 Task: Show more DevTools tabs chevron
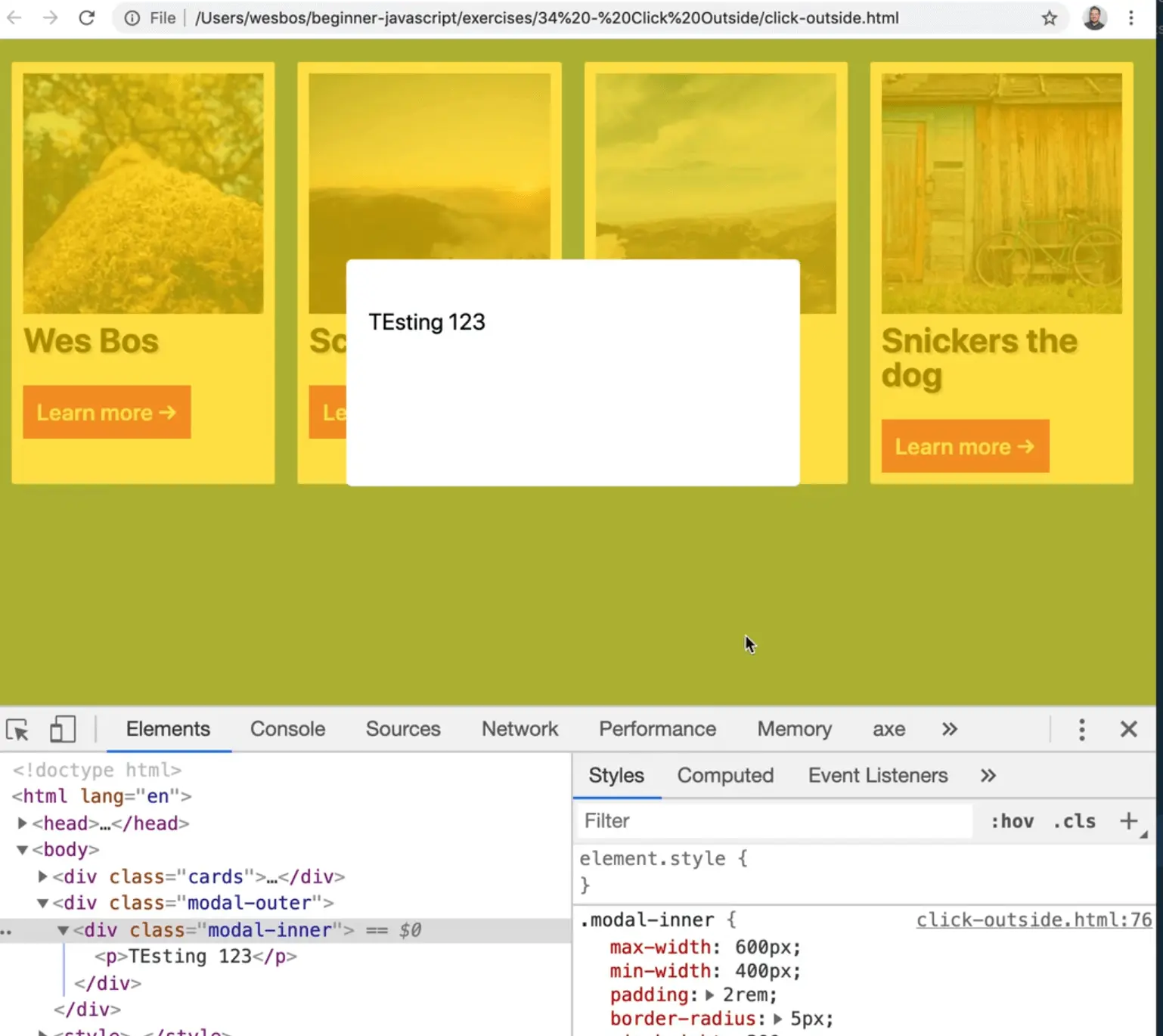tap(950, 729)
